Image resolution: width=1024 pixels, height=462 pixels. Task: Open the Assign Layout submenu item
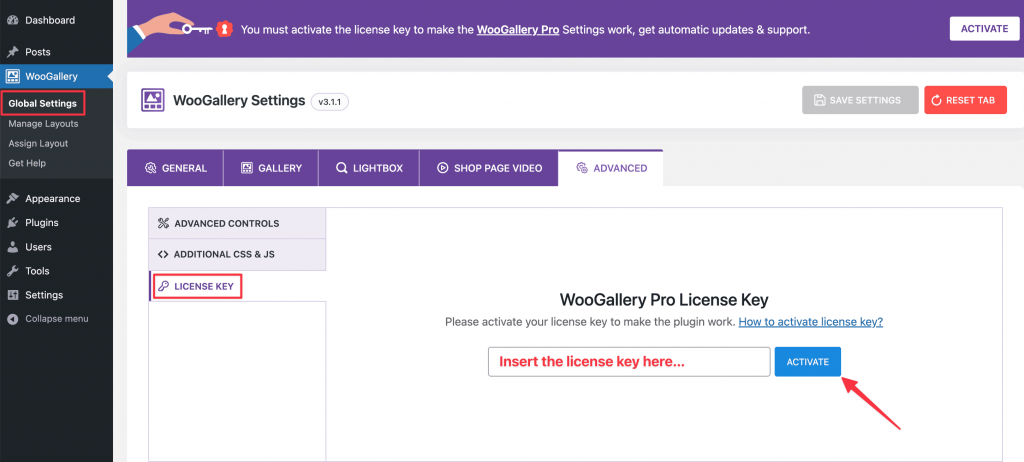click(x=38, y=143)
